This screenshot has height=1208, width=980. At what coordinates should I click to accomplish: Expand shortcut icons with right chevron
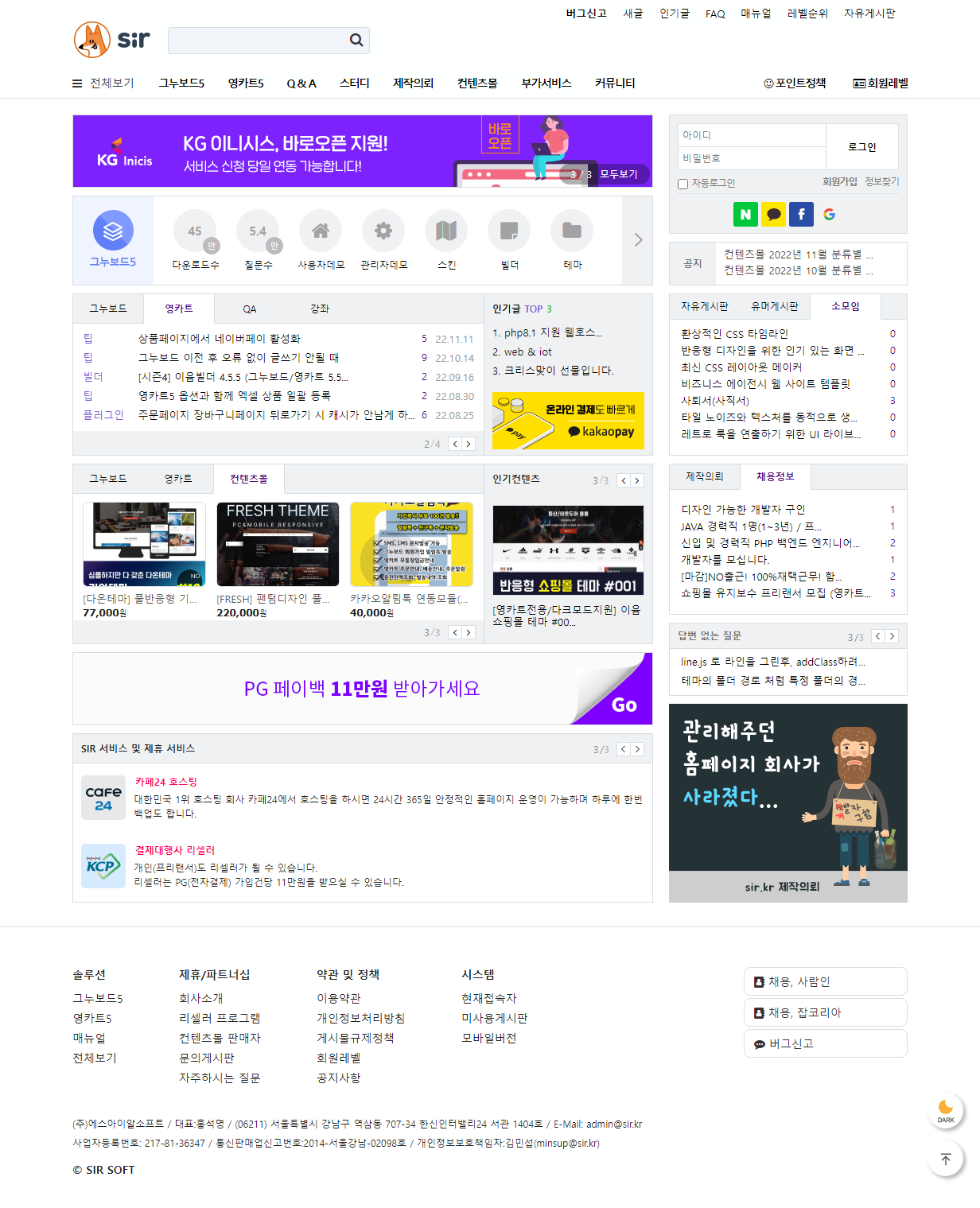638,239
